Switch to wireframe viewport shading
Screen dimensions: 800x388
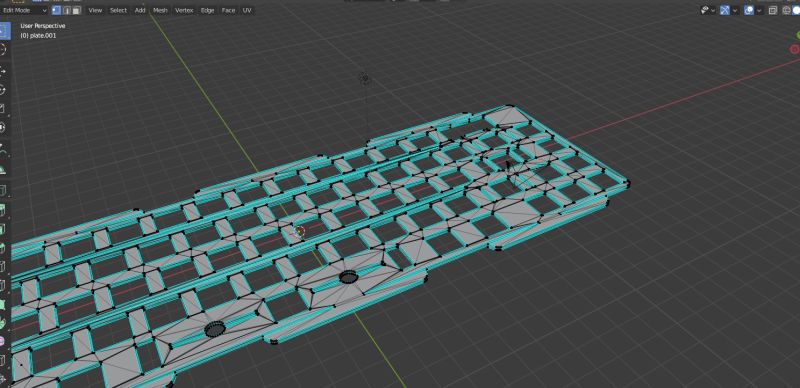(x=786, y=10)
